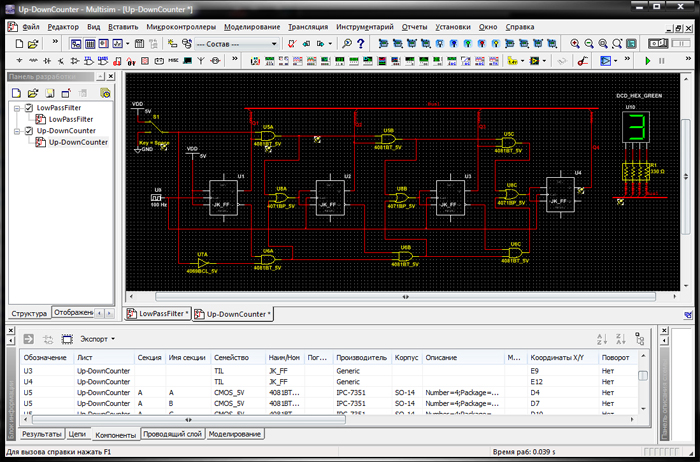The width and height of the screenshot is (700, 462).
Task: Open the Файл menu
Action: point(30,27)
